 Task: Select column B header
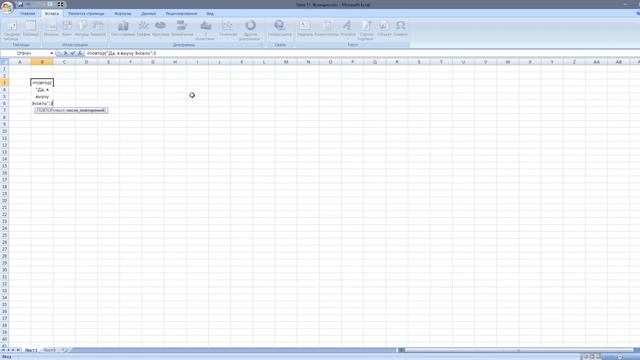[x=42, y=62]
